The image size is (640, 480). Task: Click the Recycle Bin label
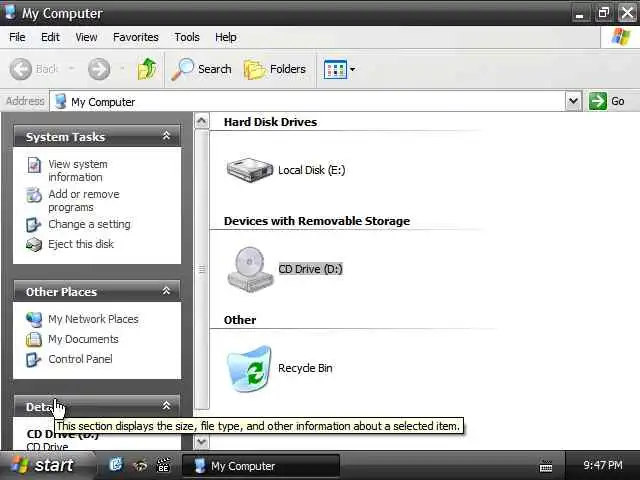pos(305,368)
